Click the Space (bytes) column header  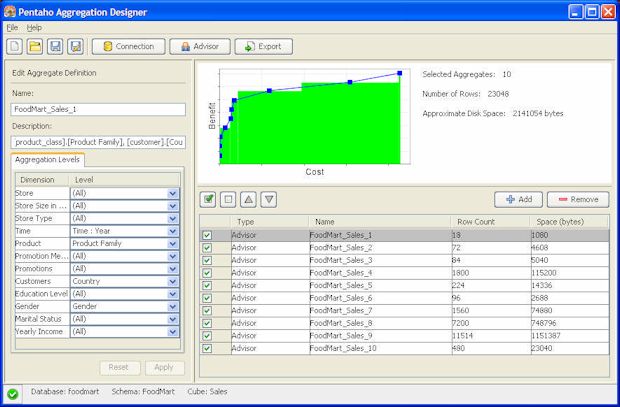click(x=569, y=222)
